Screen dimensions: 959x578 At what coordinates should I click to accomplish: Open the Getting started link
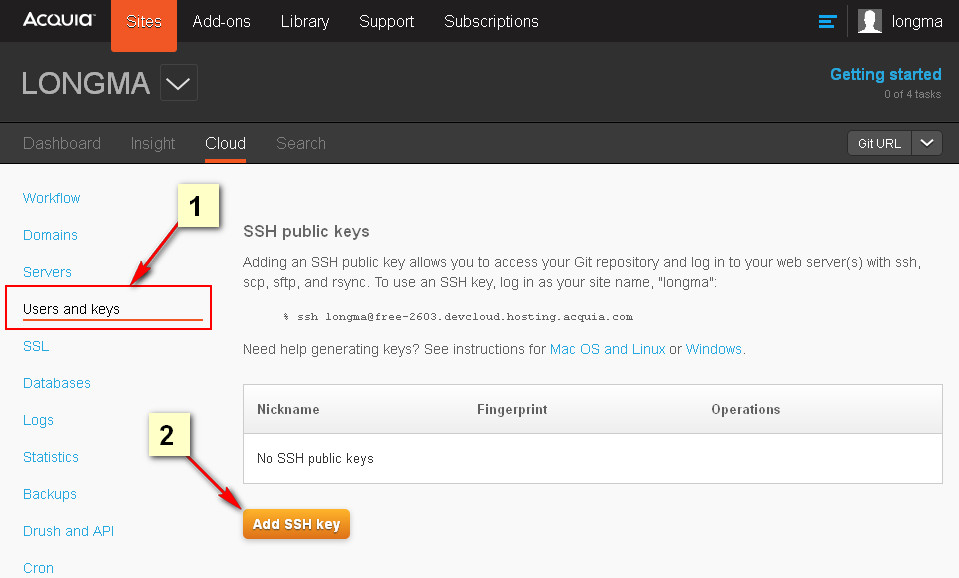click(886, 75)
